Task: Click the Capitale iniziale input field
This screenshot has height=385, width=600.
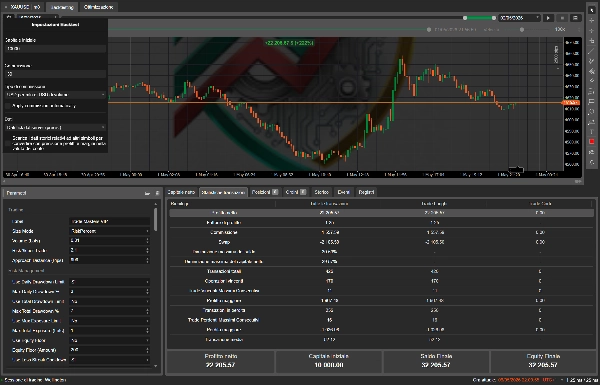Action: (x=55, y=49)
